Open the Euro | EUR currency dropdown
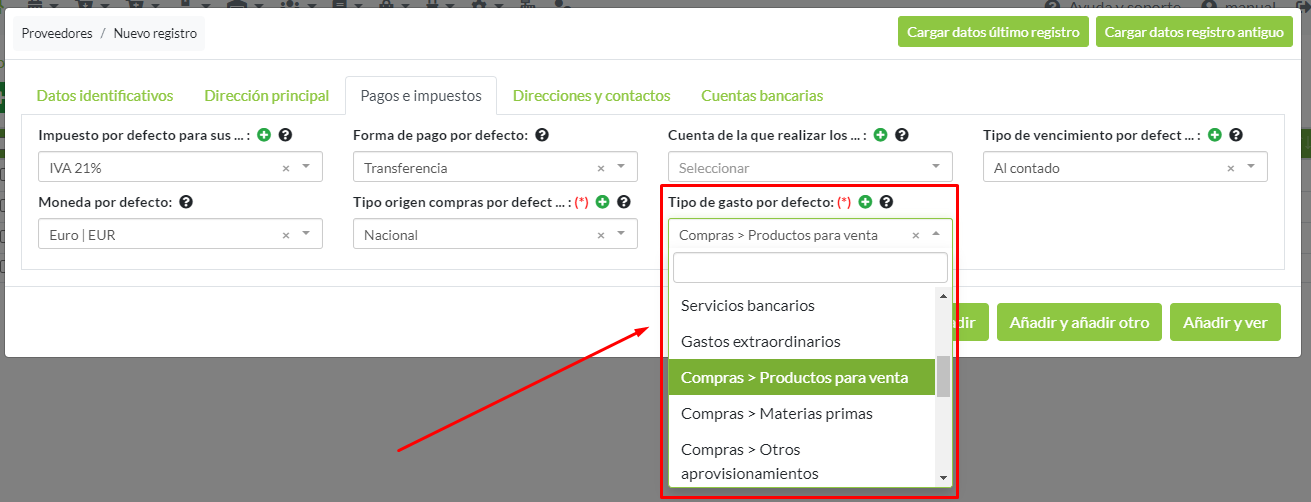This screenshot has height=502, width=1311. click(x=306, y=235)
